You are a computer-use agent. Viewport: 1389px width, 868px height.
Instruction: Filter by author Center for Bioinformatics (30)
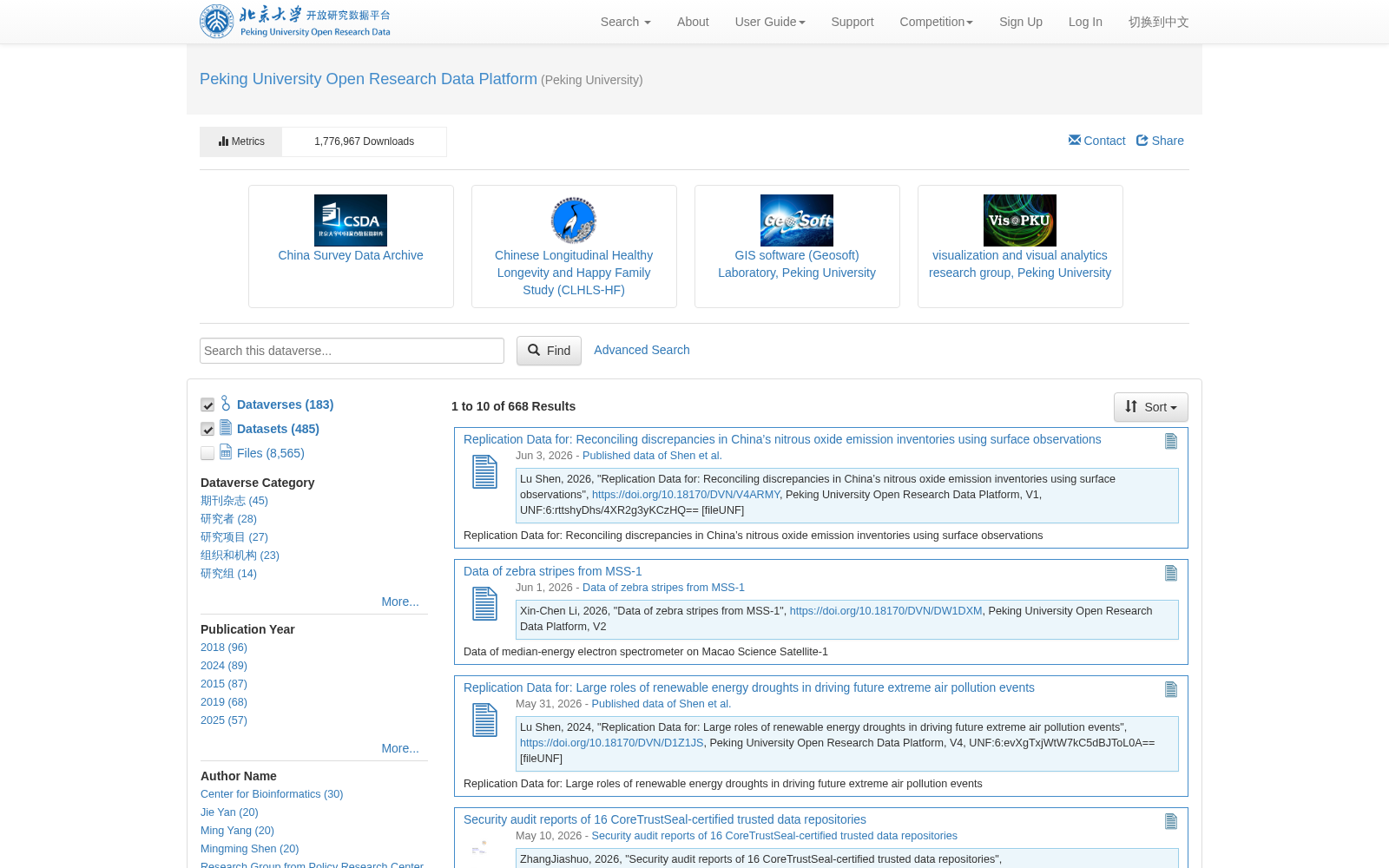tap(272, 794)
